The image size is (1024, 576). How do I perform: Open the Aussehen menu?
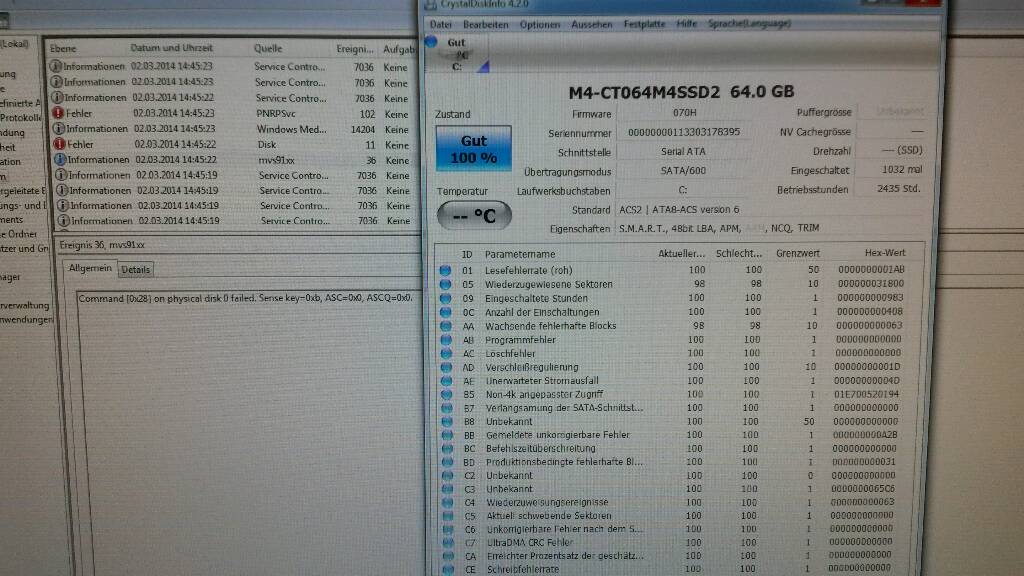point(592,24)
